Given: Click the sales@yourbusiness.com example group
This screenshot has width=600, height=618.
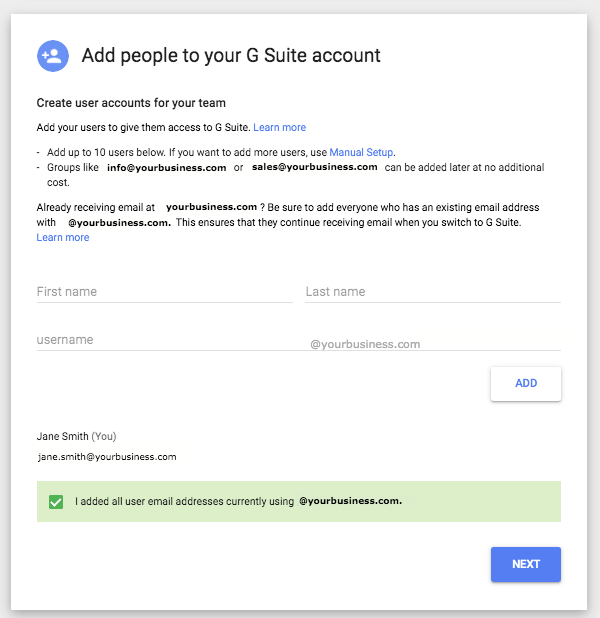Looking at the screenshot, I should [x=314, y=167].
